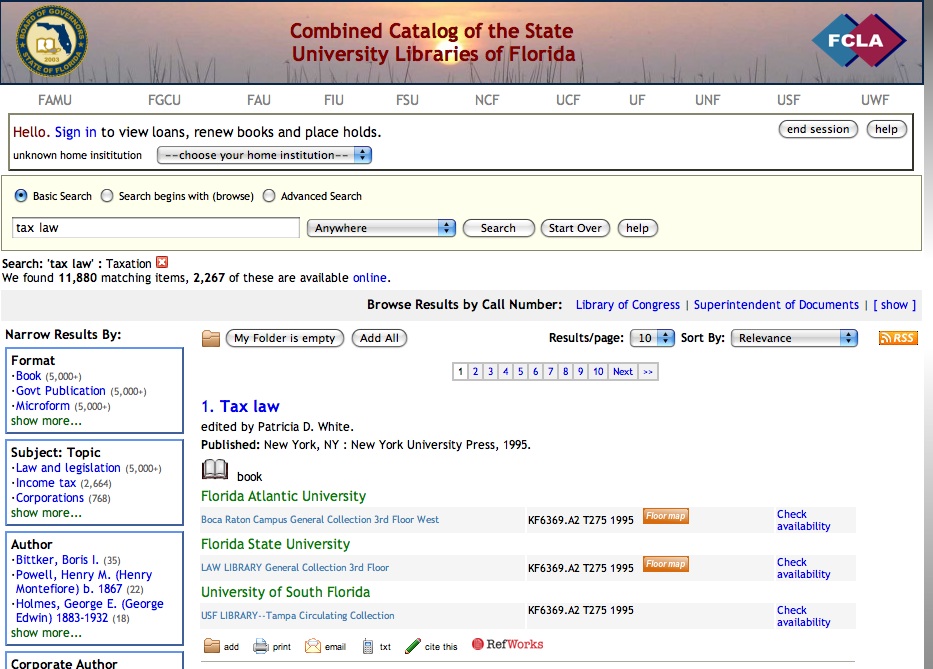Image resolution: width=933 pixels, height=669 pixels.
Task: Jump to last page with >> link
Action: (648, 371)
